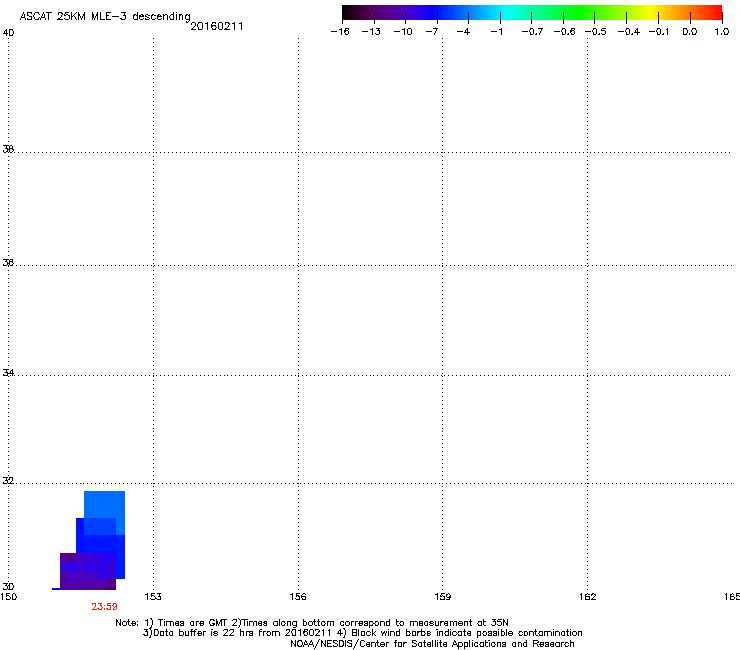This screenshot has width=740, height=650.
Task: Click the -10 color scale label
Action: [403, 32]
